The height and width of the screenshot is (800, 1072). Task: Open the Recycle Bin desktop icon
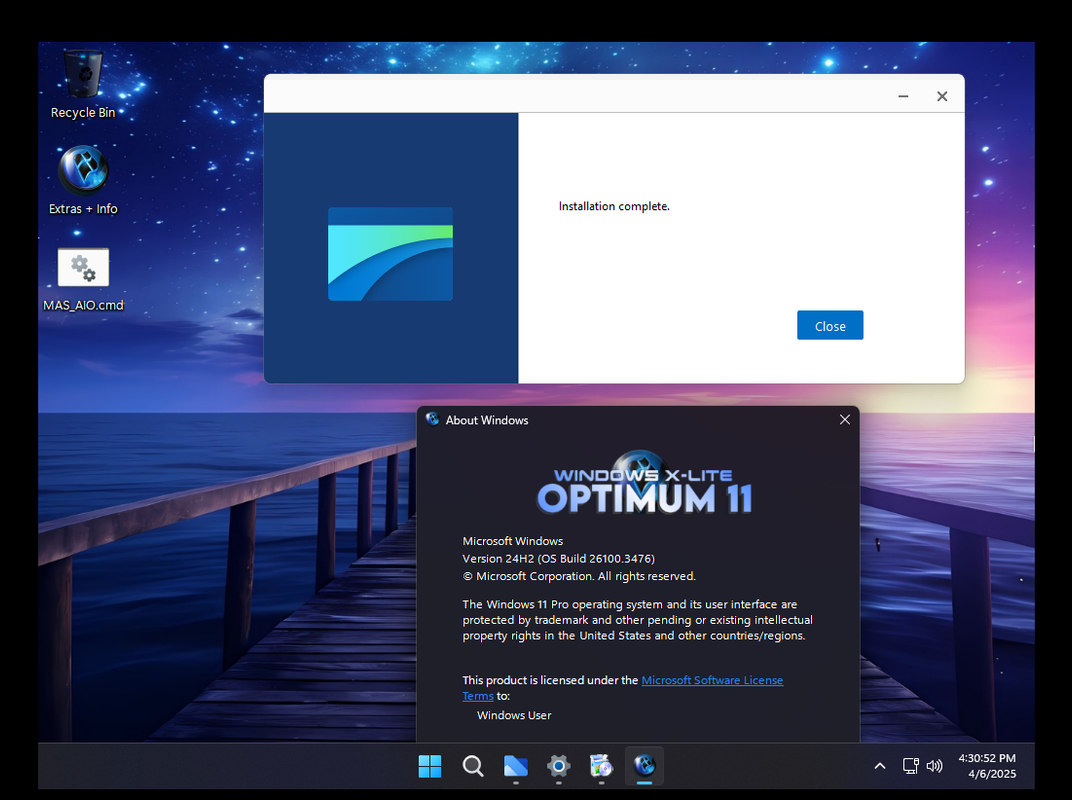click(x=83, y=84)
